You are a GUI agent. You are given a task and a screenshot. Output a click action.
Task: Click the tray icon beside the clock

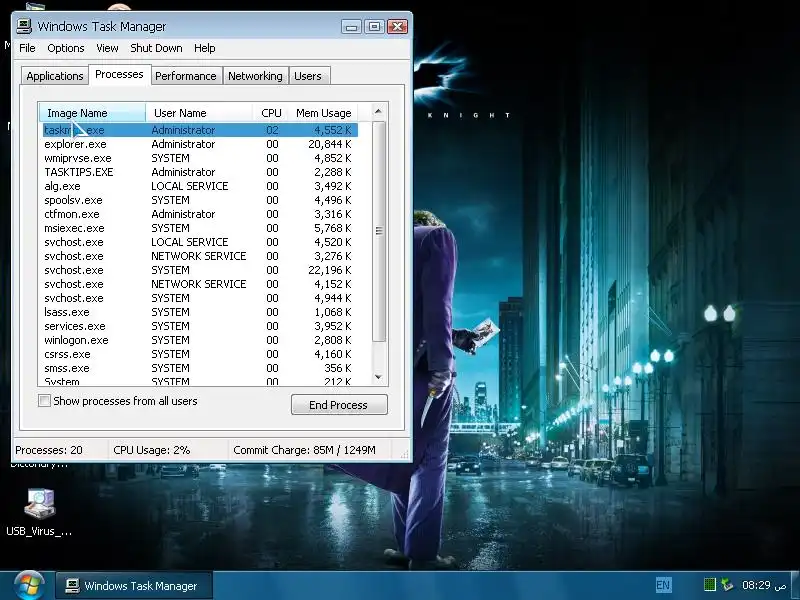[x=727, y=585]
